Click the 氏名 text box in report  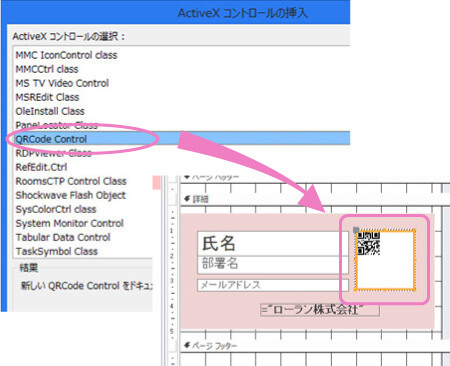click(273, 243)
